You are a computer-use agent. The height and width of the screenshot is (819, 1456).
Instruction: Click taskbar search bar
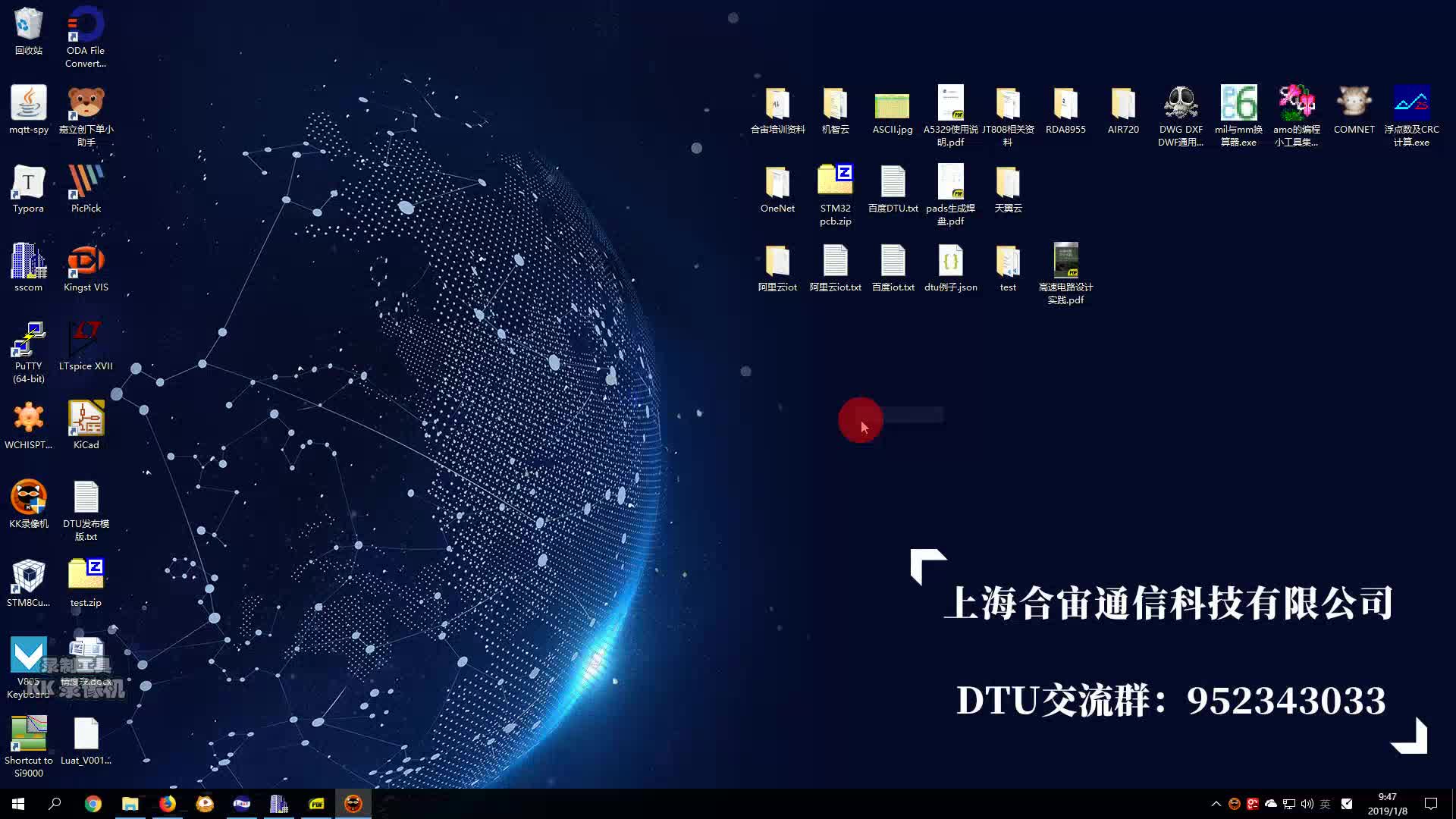pyautogui.click(x=55, y=803)
